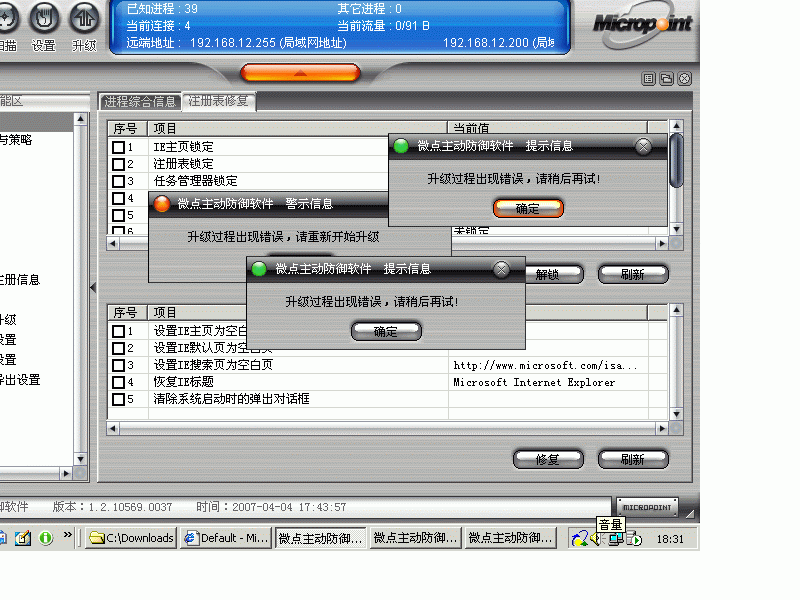This screenshot has height=600, width=800.
Task: Click the green circle quick launch icon
Action: pyautogui.click(x=46, y=538)
